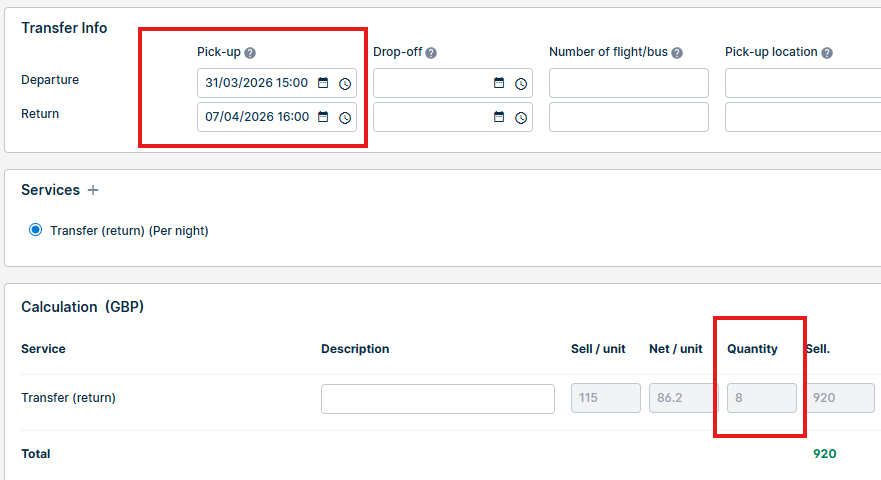Click Departure pick-up location field
Viewport: 881px width, 480px height.
802,83
